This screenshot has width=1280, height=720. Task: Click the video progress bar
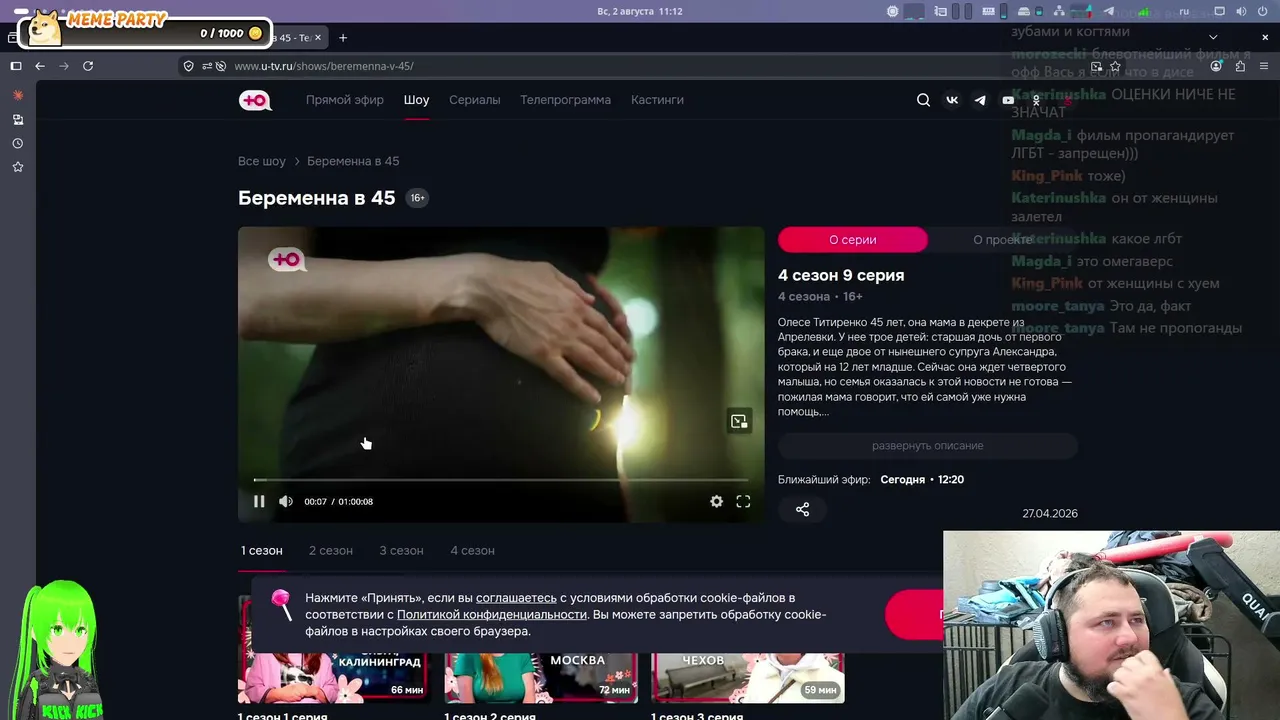point(501,480)
